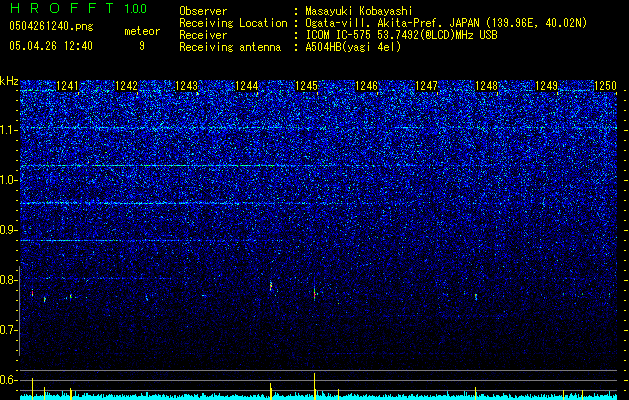
Task: Click the strong meteor echo at 1245
Action: tap(314, 294)
